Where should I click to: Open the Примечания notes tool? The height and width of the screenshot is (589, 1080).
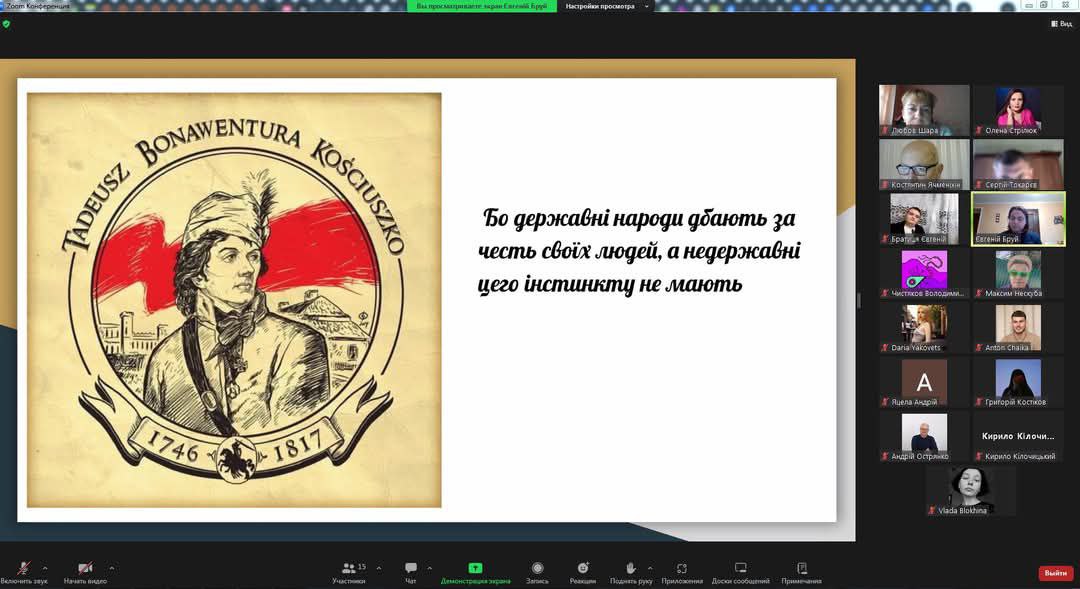[x=801, y=572]
